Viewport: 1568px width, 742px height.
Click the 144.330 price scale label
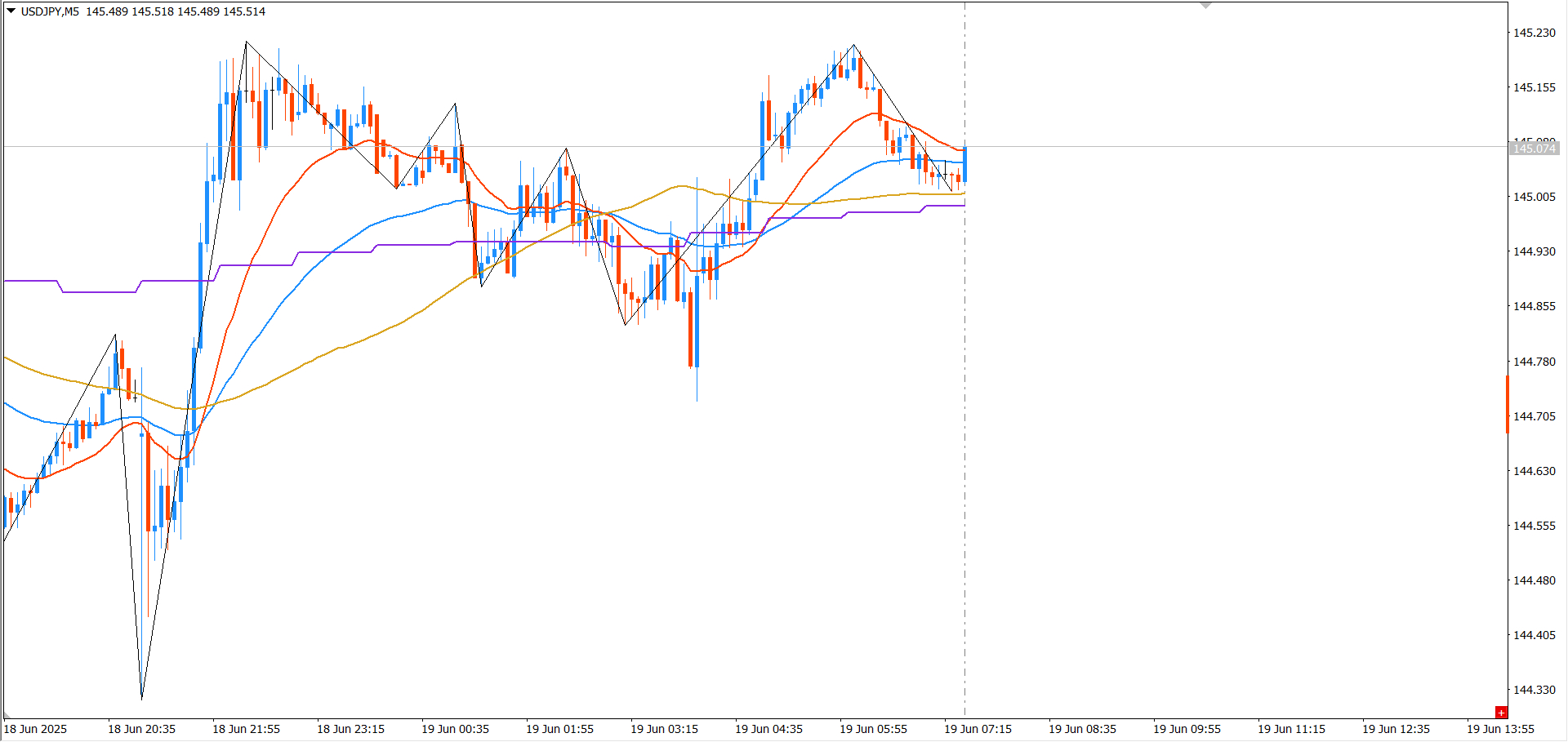pos(1534,690)
